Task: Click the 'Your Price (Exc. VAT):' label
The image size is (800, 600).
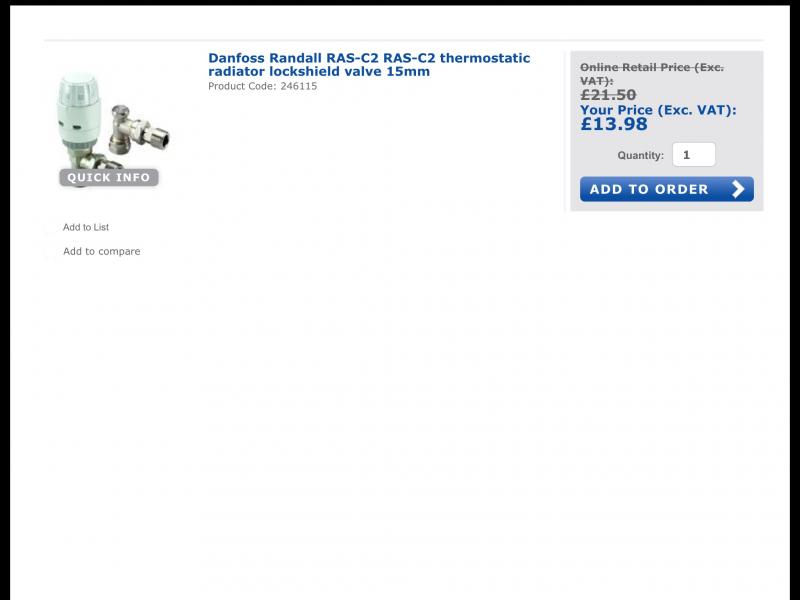Action: (x=658, y=110)
